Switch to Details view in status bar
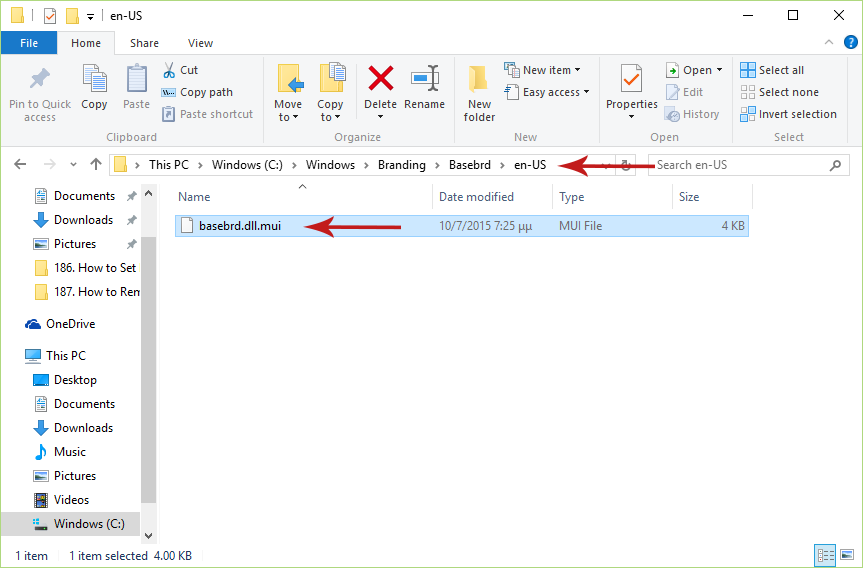 tap(825, 555)
